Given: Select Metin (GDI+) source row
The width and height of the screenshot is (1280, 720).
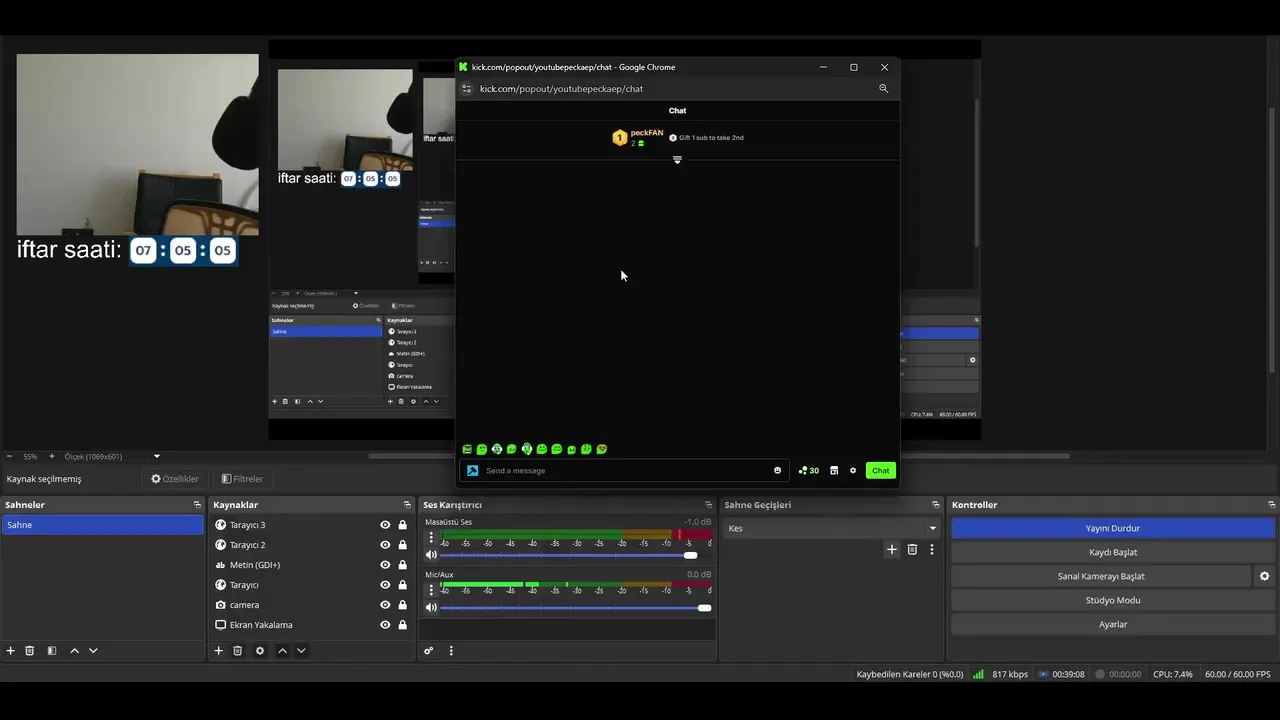Looking at the screenshot, I should [x=311, y=565].
